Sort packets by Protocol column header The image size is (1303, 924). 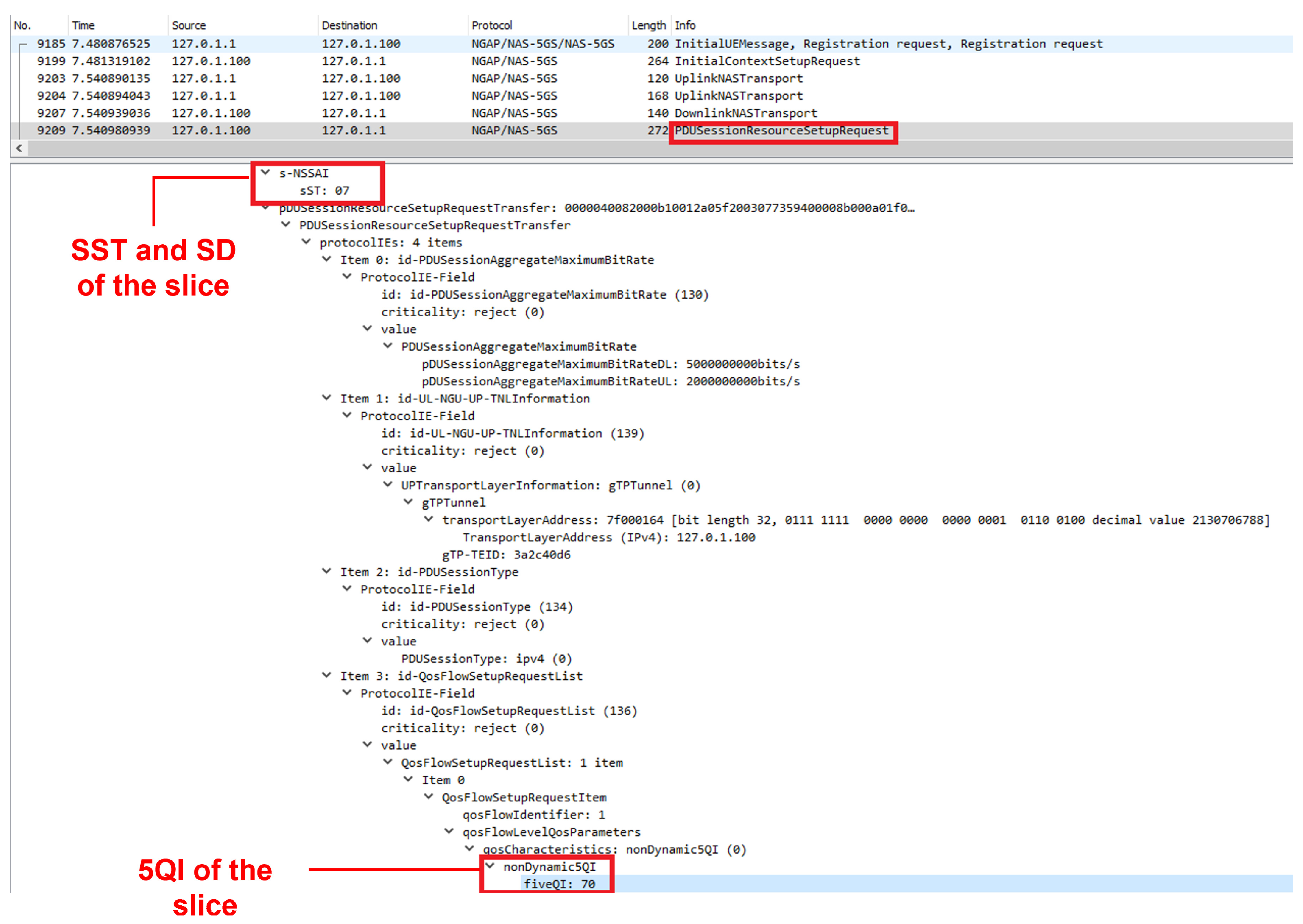point(492,26)
